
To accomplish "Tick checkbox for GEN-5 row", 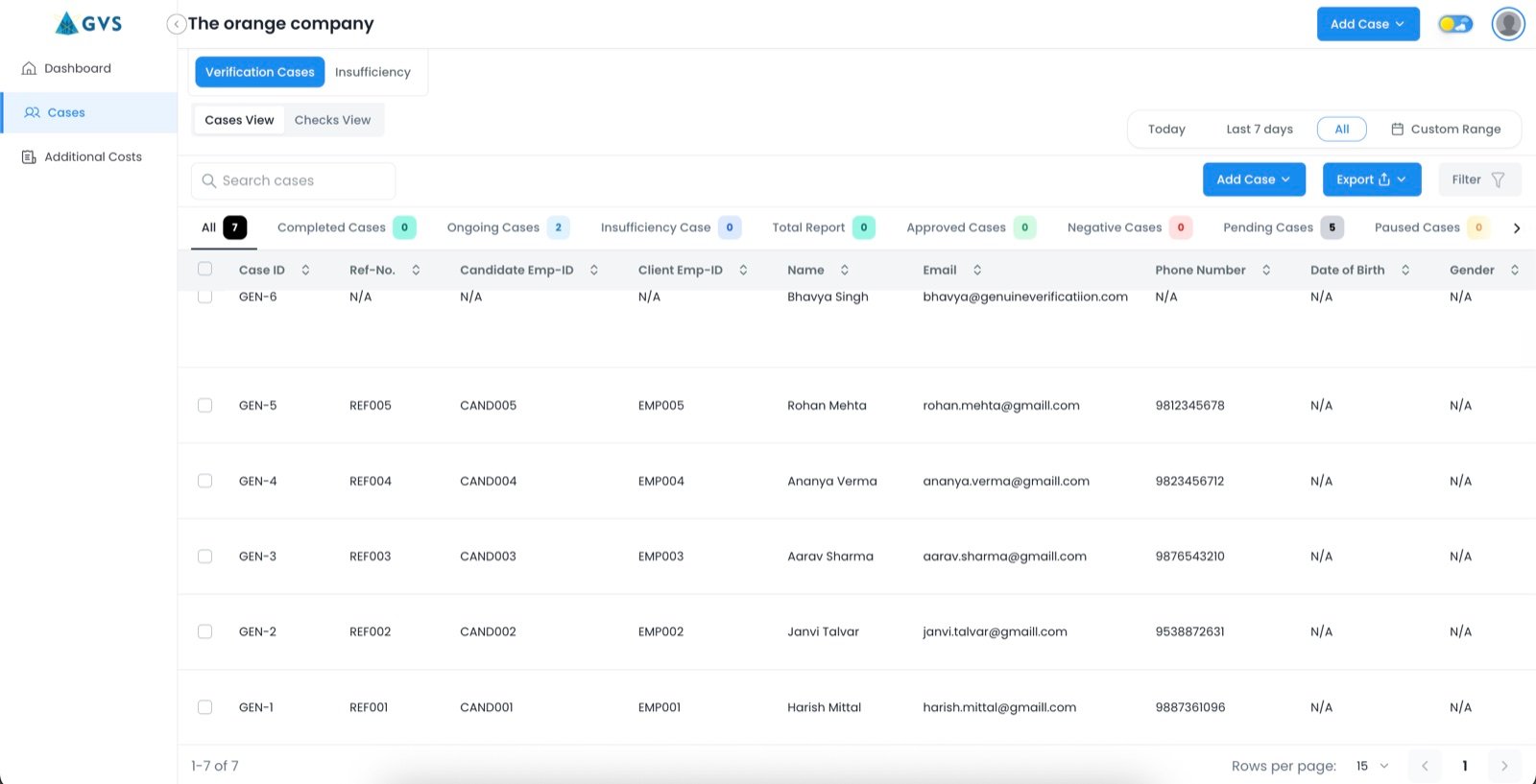I will 204,405.
